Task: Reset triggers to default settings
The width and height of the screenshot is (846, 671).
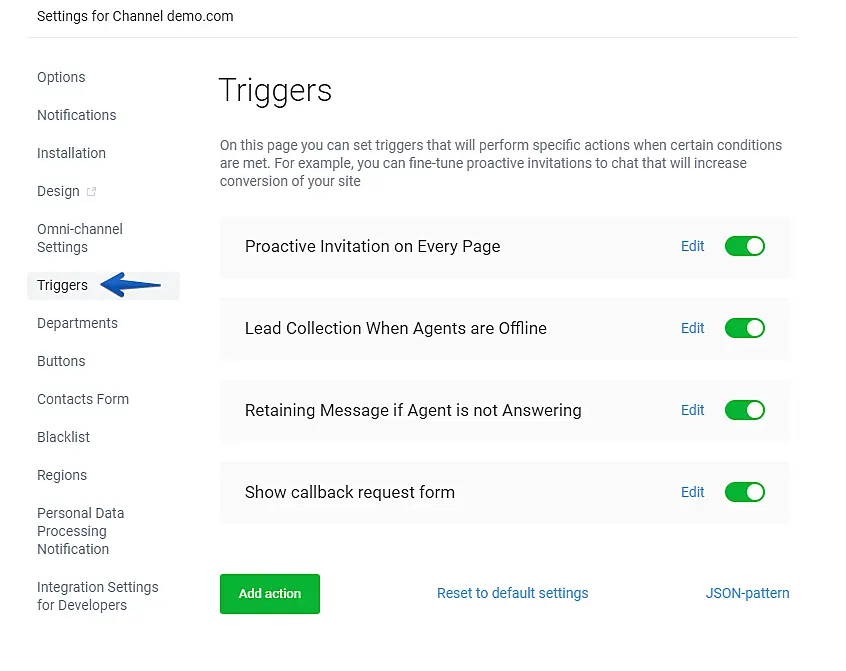Action: pyautogui.click(x=512, y=593)
